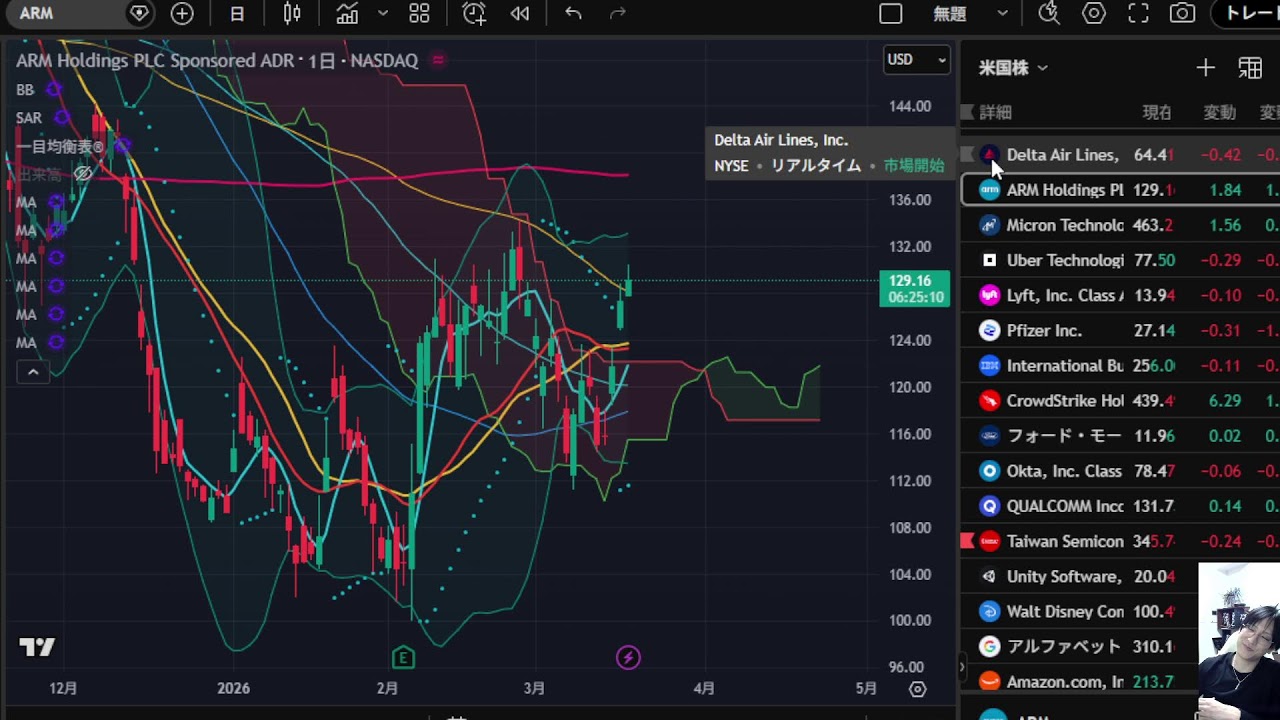Toggle flag on Delta Air Lines row

[967, 154]
